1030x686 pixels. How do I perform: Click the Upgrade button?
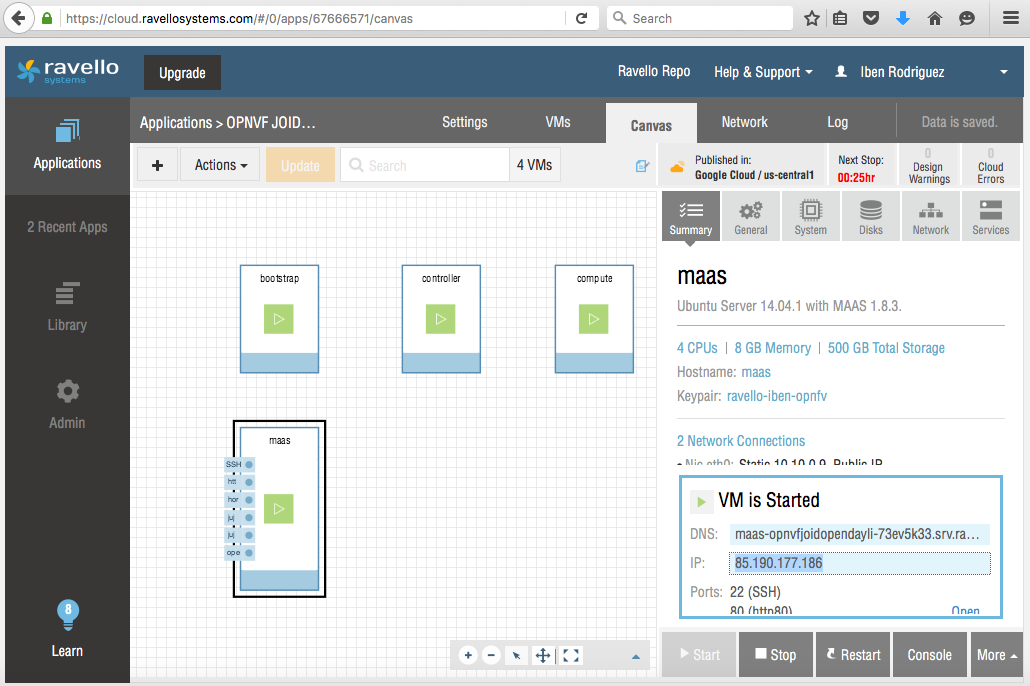(x=182, y=72)
